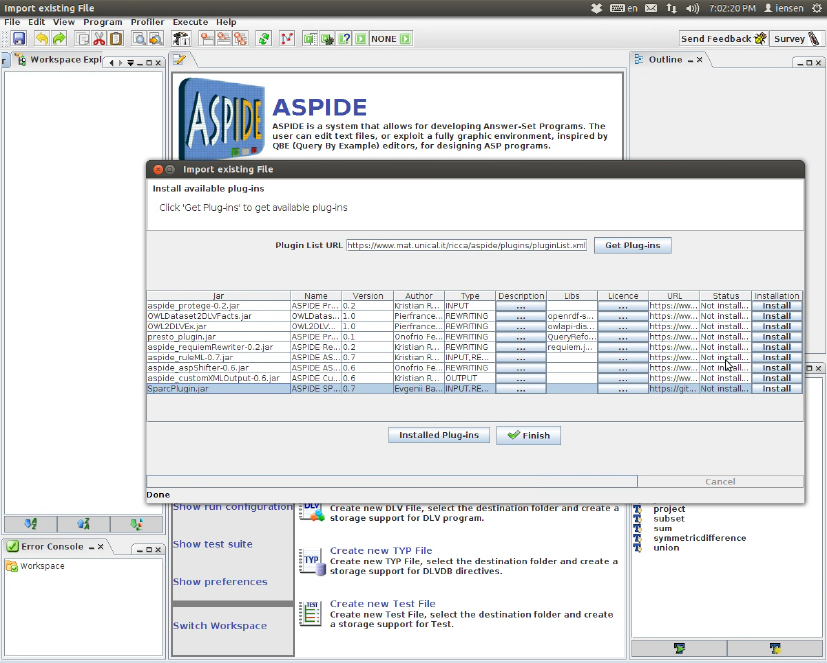Click the Plugin List URL input field
The height and width of the screenshot is (663, 827).
(467, 245)
